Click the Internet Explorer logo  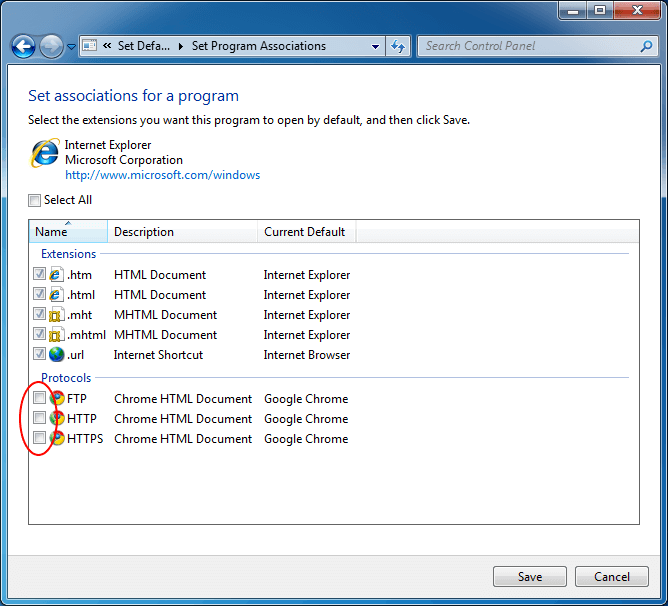coord(45,152)
